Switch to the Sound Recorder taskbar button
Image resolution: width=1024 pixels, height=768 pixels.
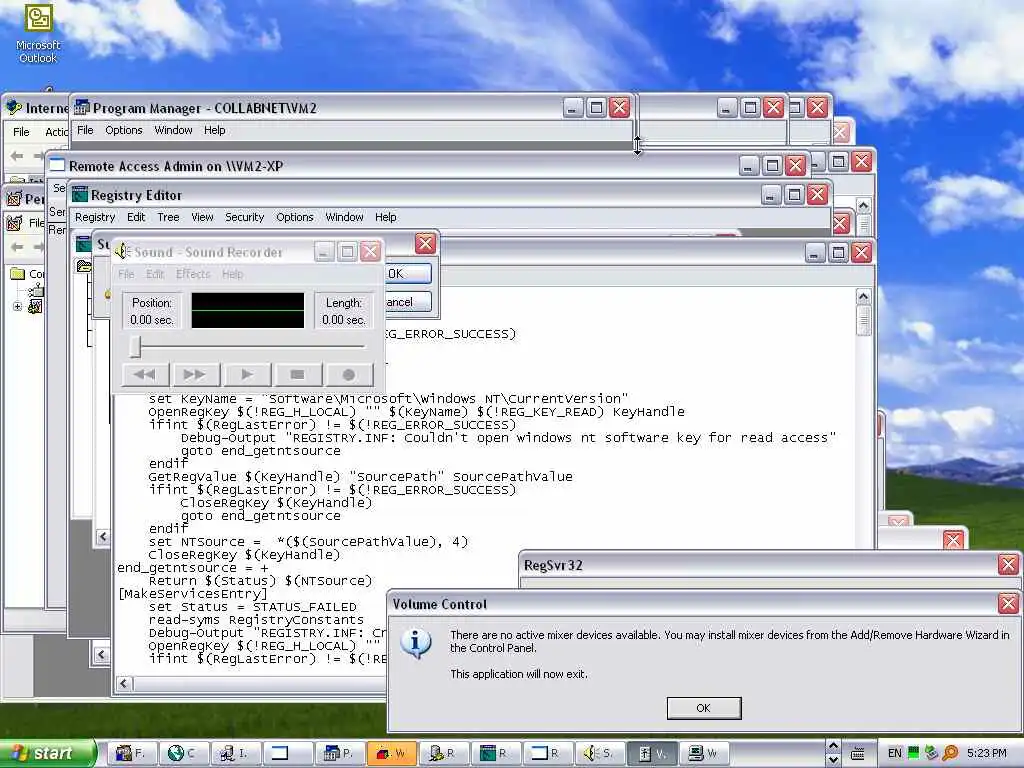coord(599,753)
